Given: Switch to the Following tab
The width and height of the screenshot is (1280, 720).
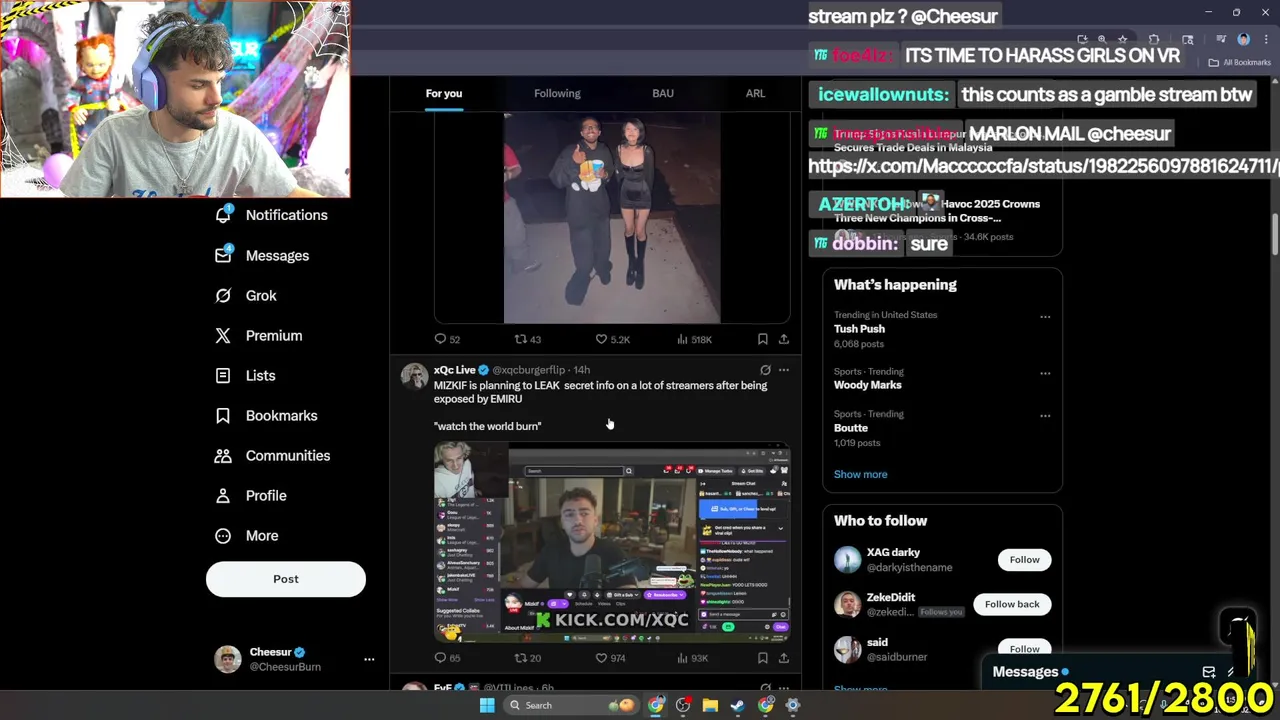Looking at the screenshot, I should (557, 93).
